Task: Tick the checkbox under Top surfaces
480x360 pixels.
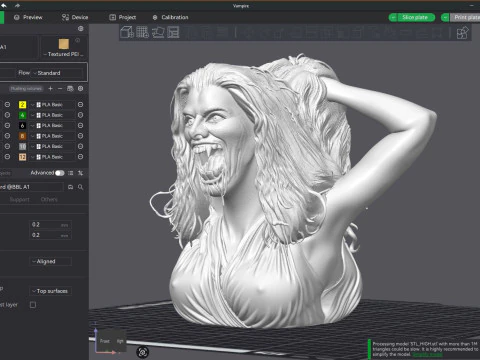Action: 33,305
